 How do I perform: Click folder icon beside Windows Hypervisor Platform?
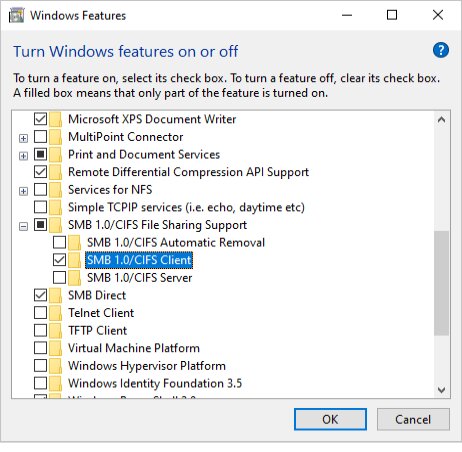pos(56,366)
